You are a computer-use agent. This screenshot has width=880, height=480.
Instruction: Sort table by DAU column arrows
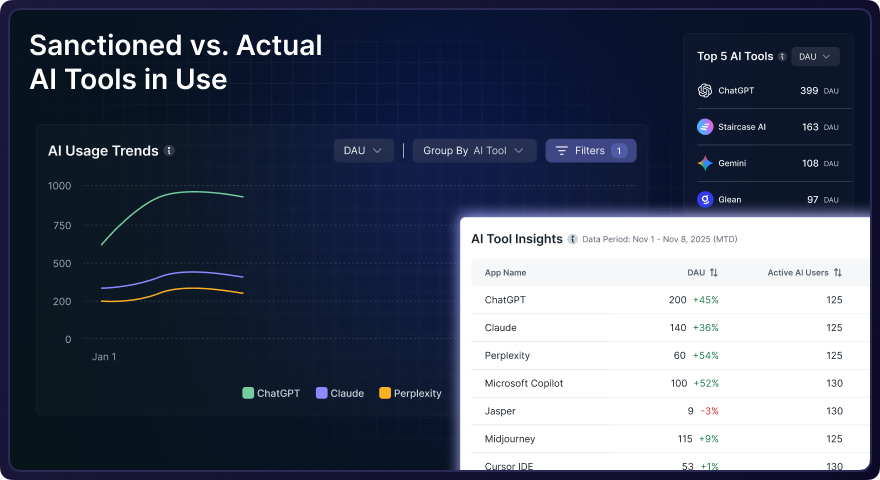714,272
